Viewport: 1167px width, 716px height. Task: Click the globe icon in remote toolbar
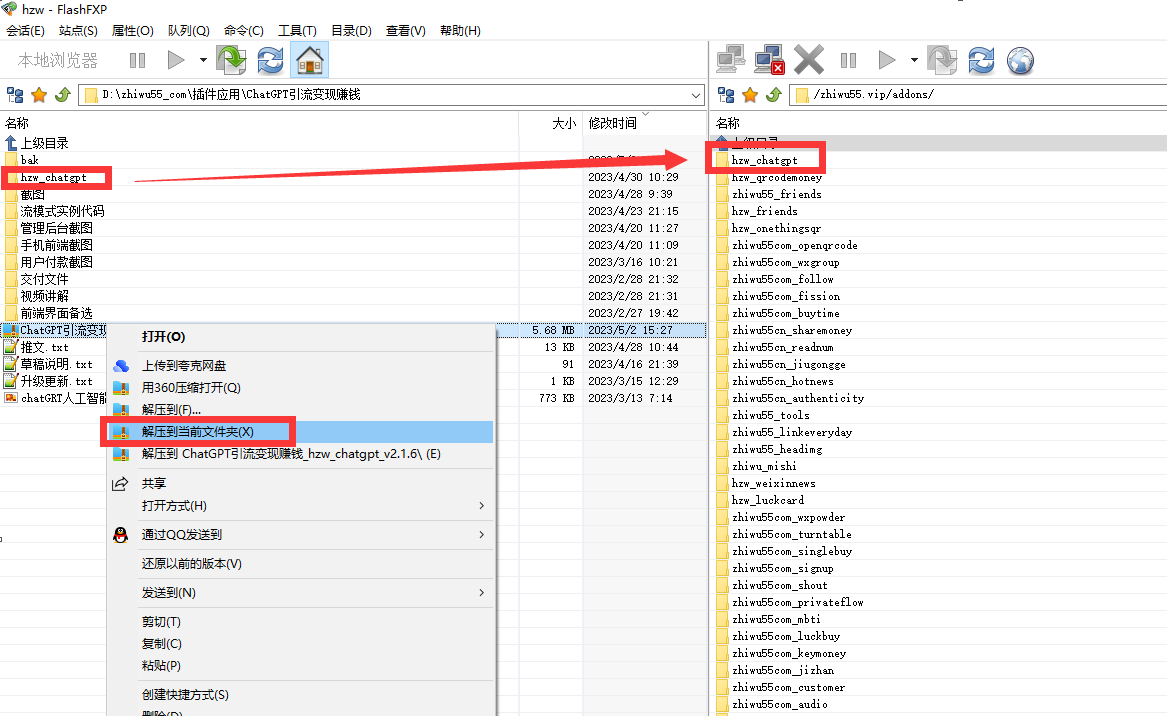pos(1019,61)
